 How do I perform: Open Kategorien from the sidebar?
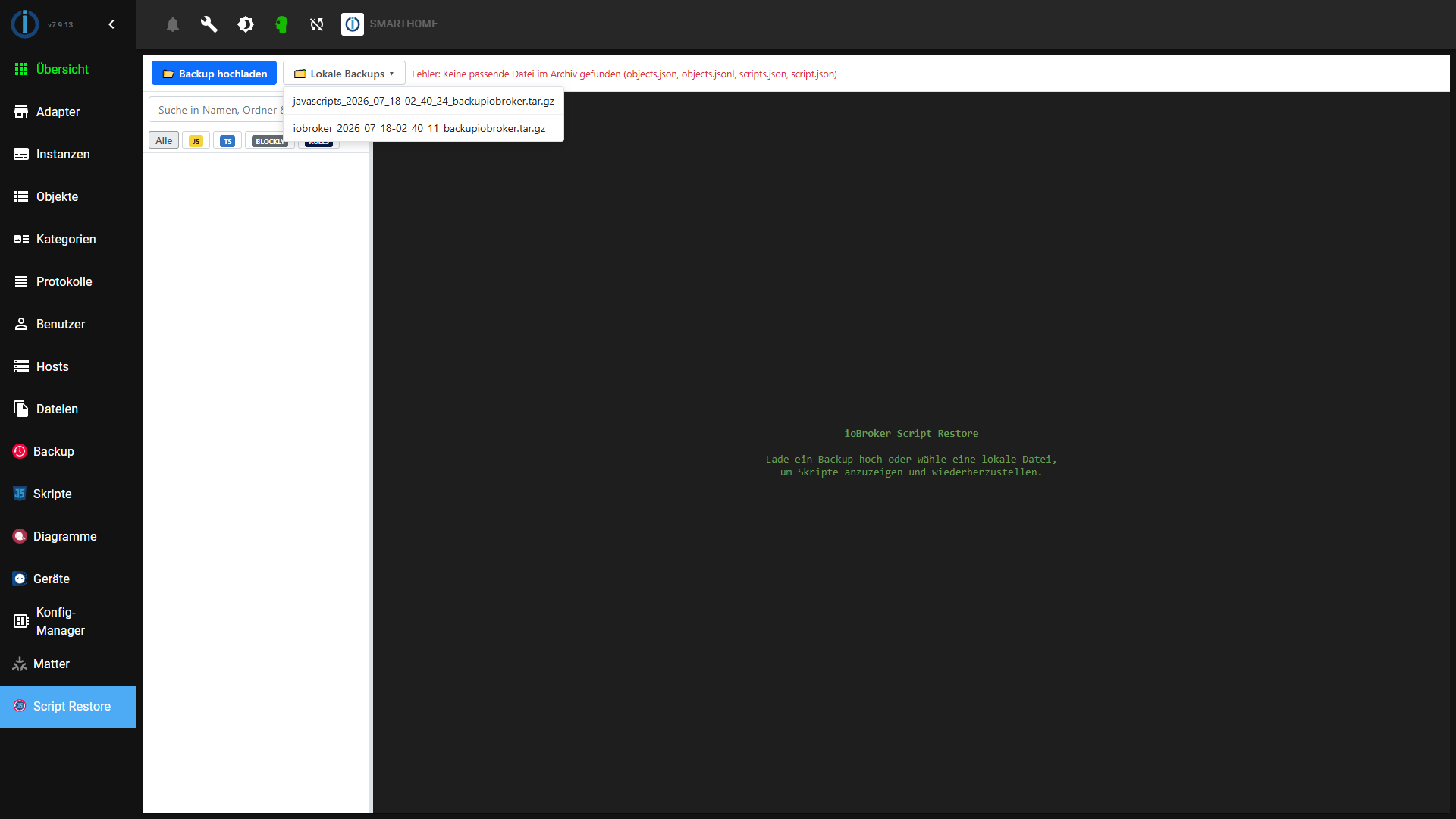68,239
